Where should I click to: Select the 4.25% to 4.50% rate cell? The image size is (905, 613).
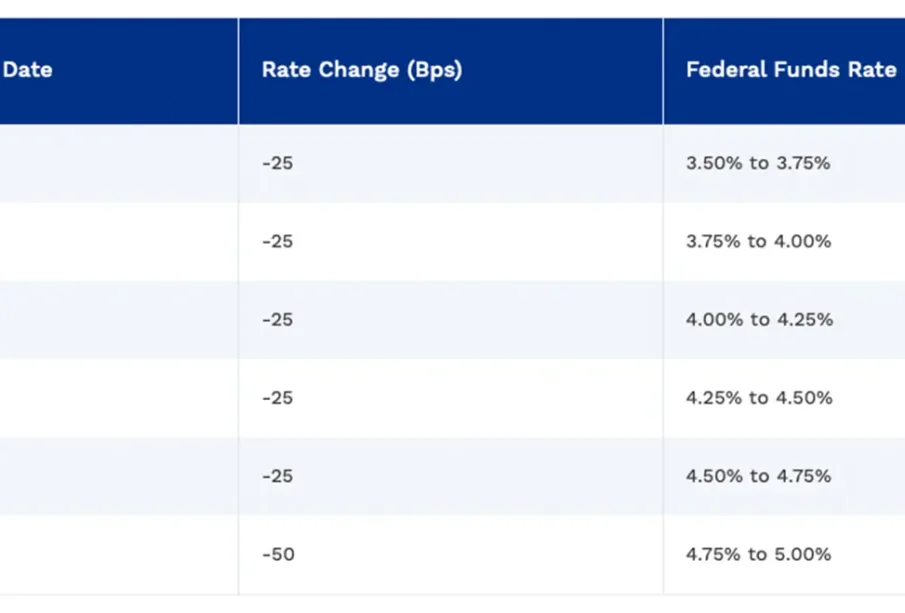(x=759, y=398)
